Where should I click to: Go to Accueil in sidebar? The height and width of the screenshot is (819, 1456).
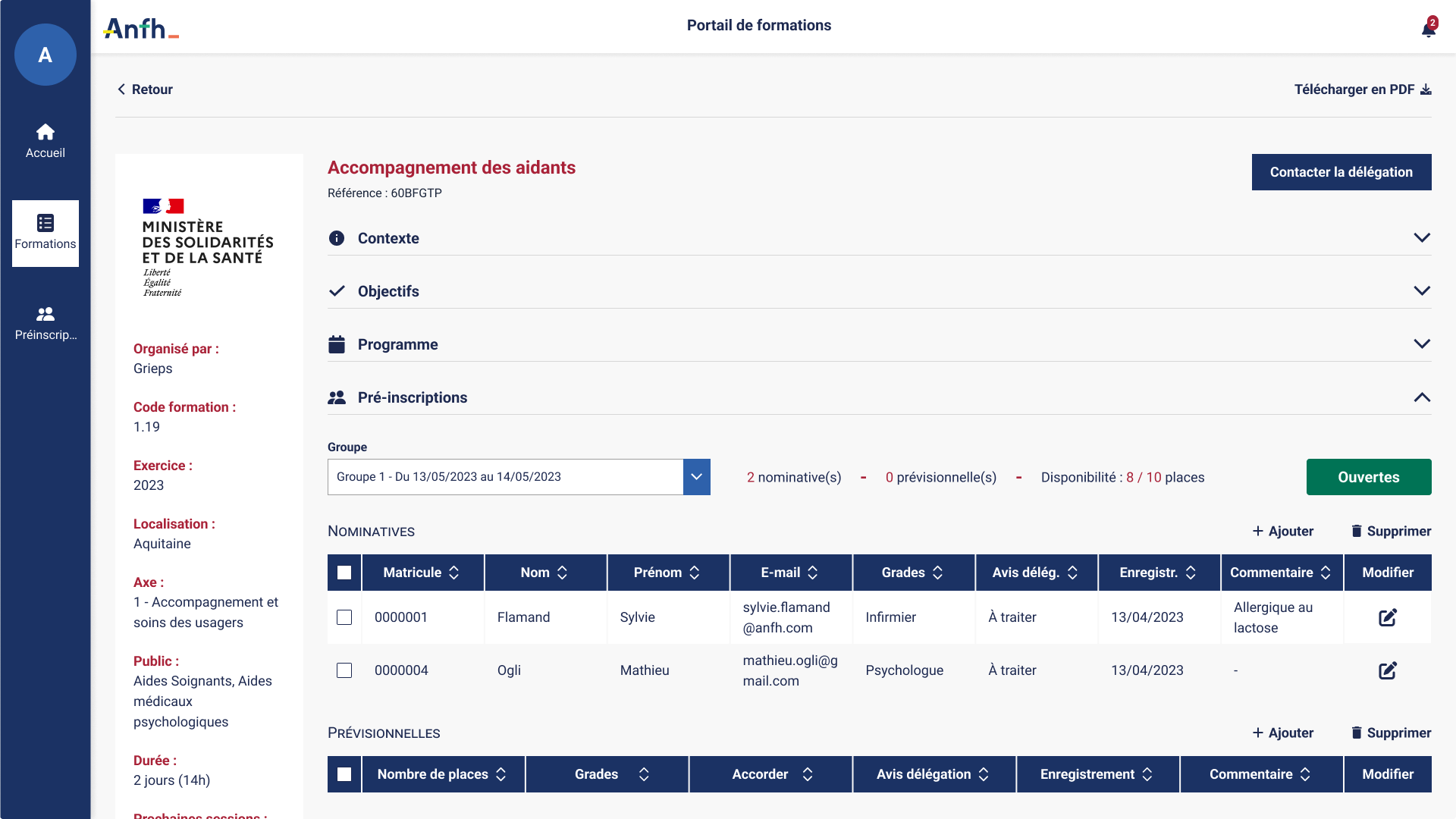45,141
